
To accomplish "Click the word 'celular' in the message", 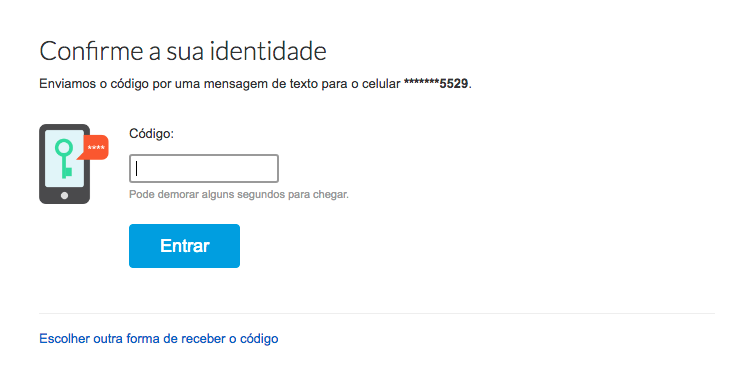I will coord(381,84).
